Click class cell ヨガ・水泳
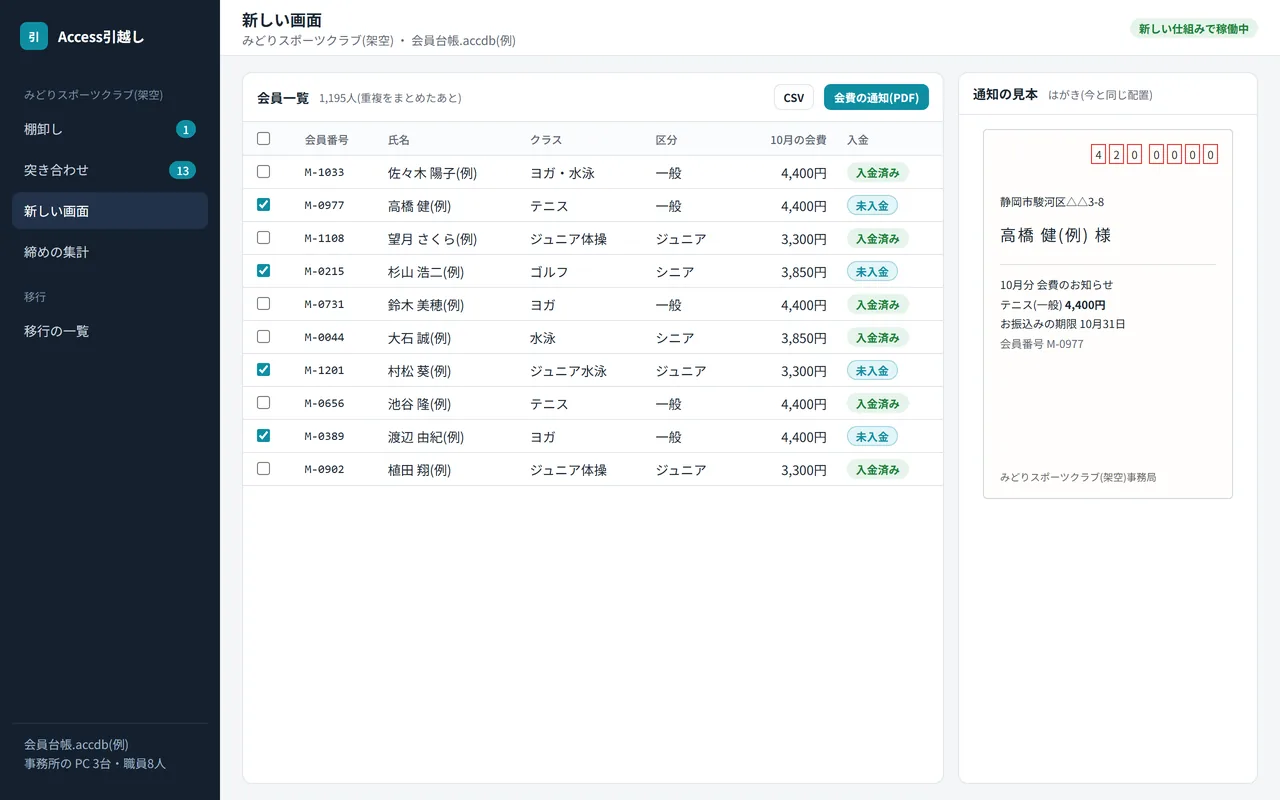This screenshot has height=800, width=1280. [562, 173]
